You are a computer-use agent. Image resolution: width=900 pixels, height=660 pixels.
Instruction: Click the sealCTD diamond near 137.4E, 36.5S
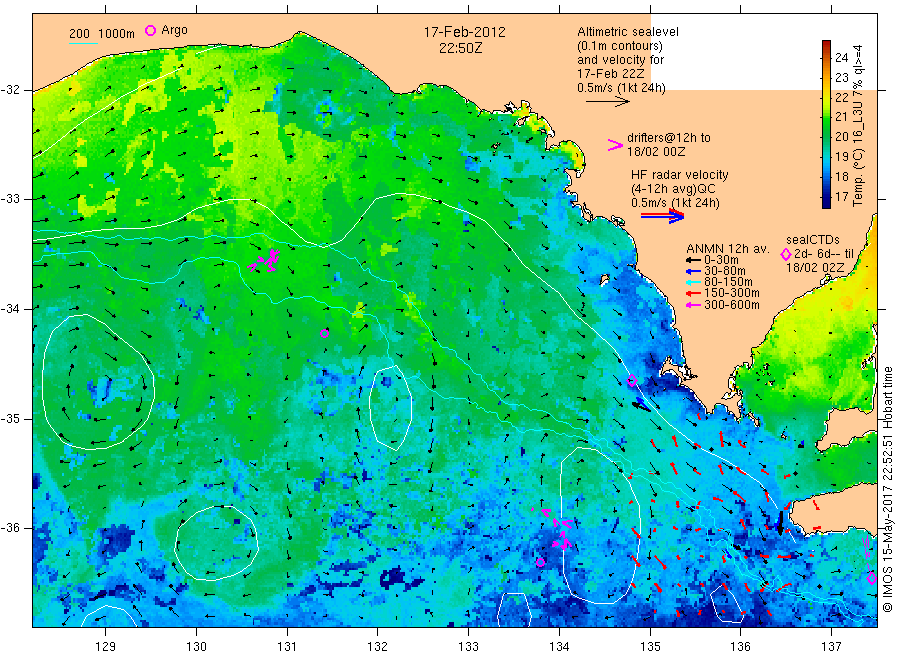(871, 579)
